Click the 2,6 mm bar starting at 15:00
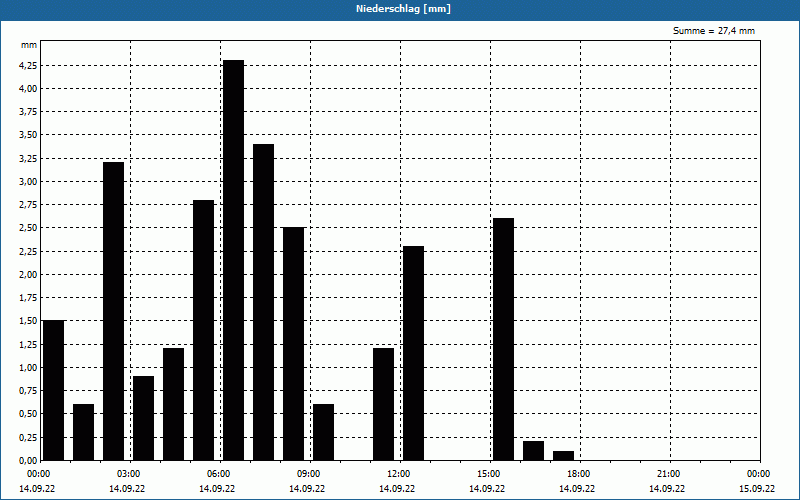800x500 pixels. click(504, 339)
